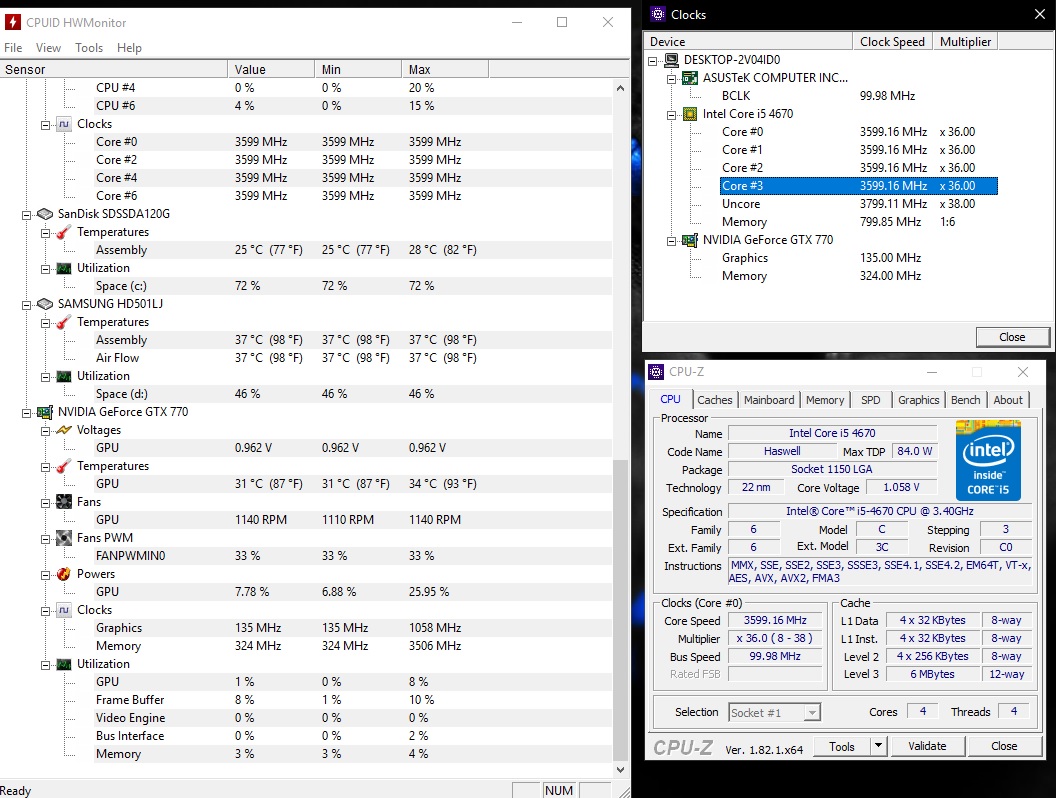Image resolution: width=1056 pixels, height=798 pixels.
Task: Click the HWMonitor scrollbar up arrow
Action: (x=620, y=88)
